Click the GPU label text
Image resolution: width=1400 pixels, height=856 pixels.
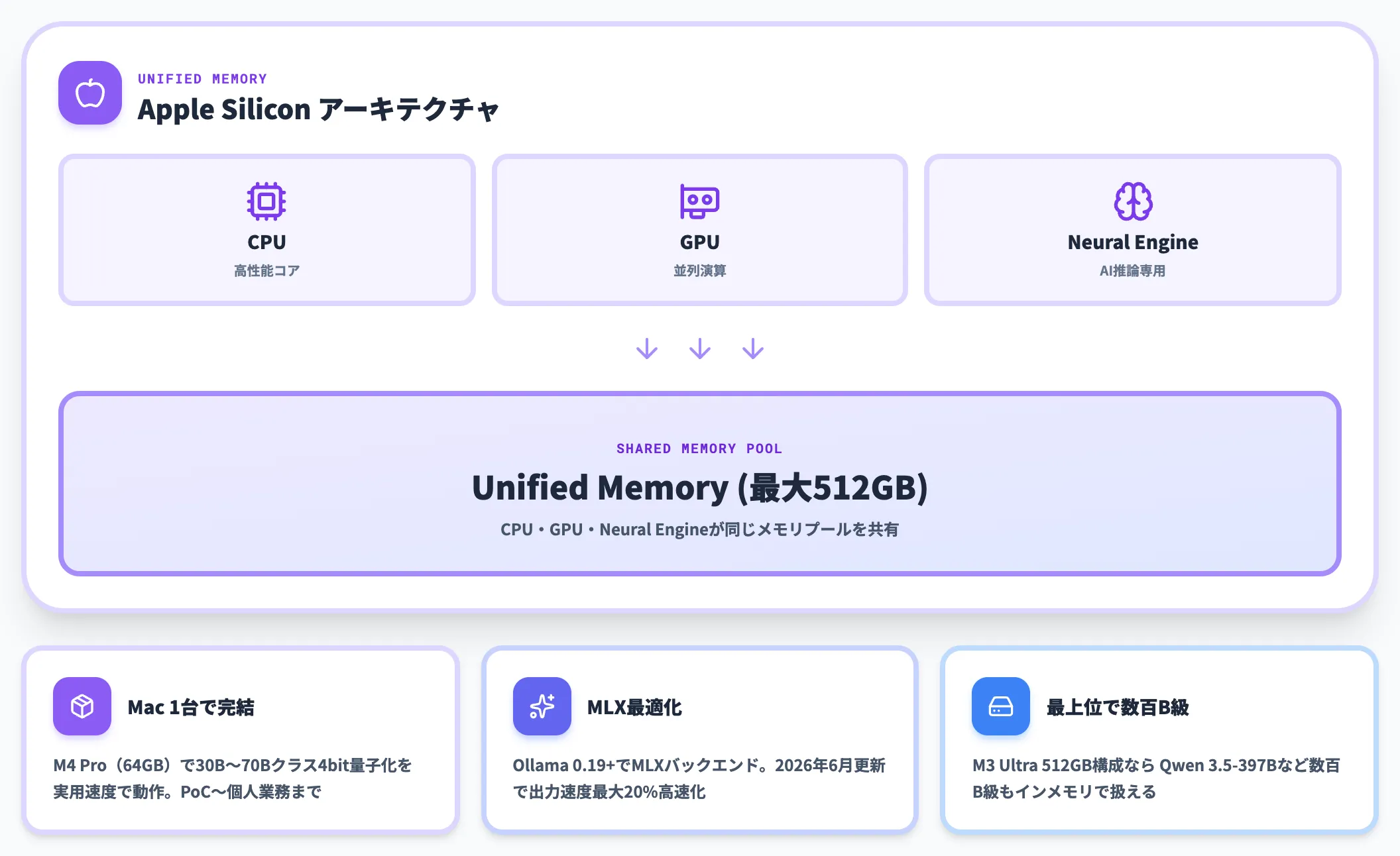tap(699, 242)
